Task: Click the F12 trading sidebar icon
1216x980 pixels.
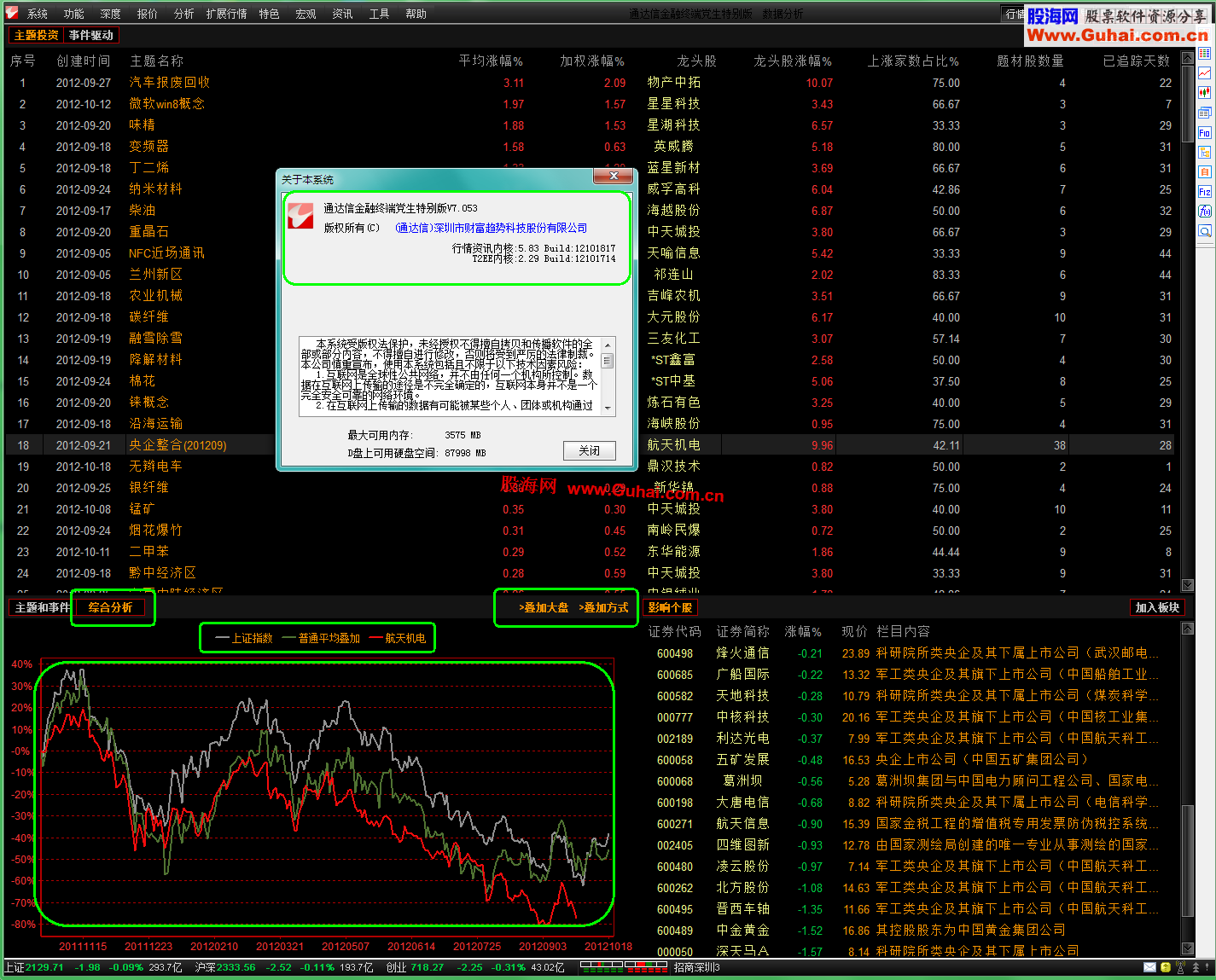Action: tap(1204, 192)
